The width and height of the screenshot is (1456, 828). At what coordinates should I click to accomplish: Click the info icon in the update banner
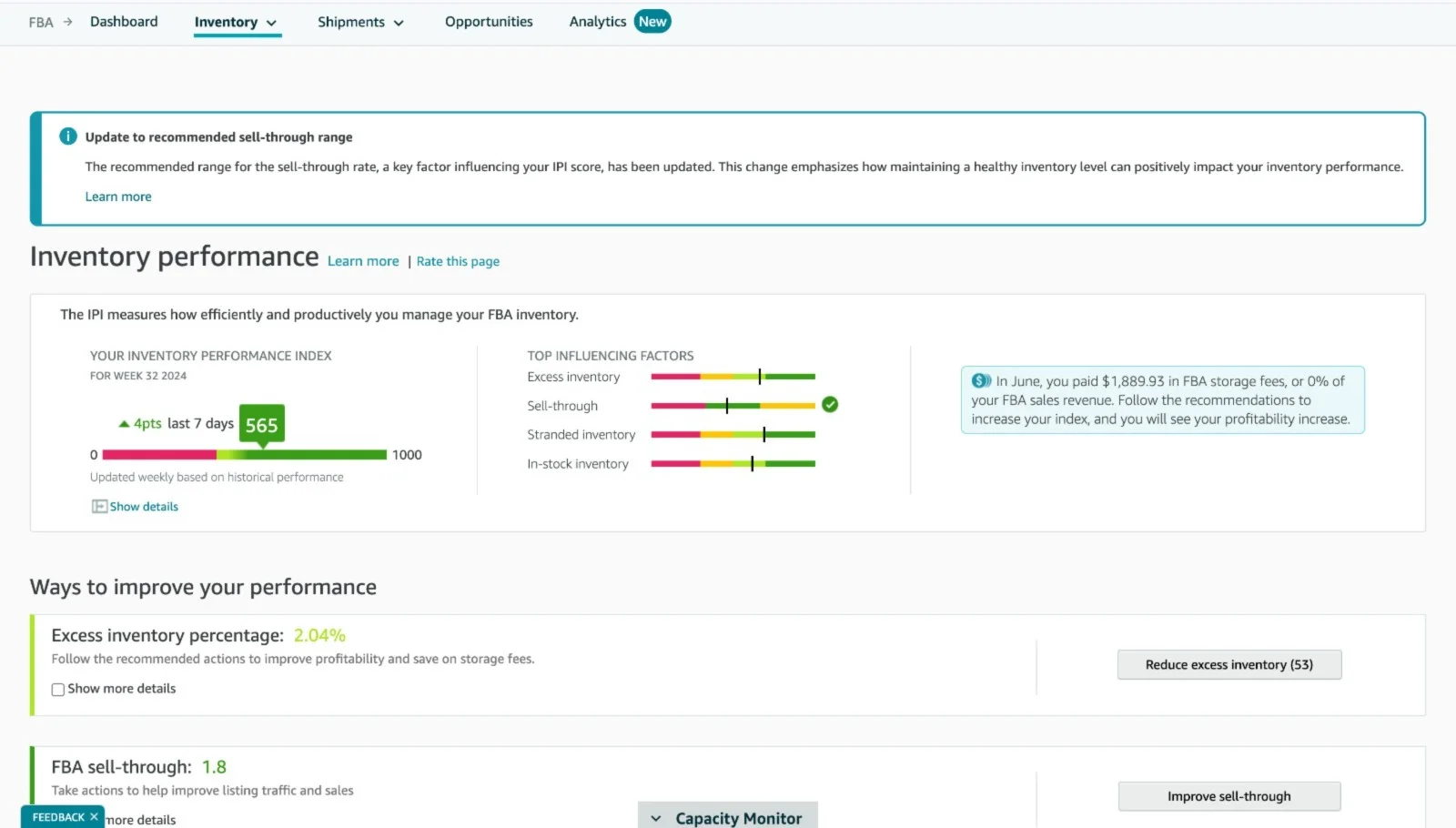[68, 136]
